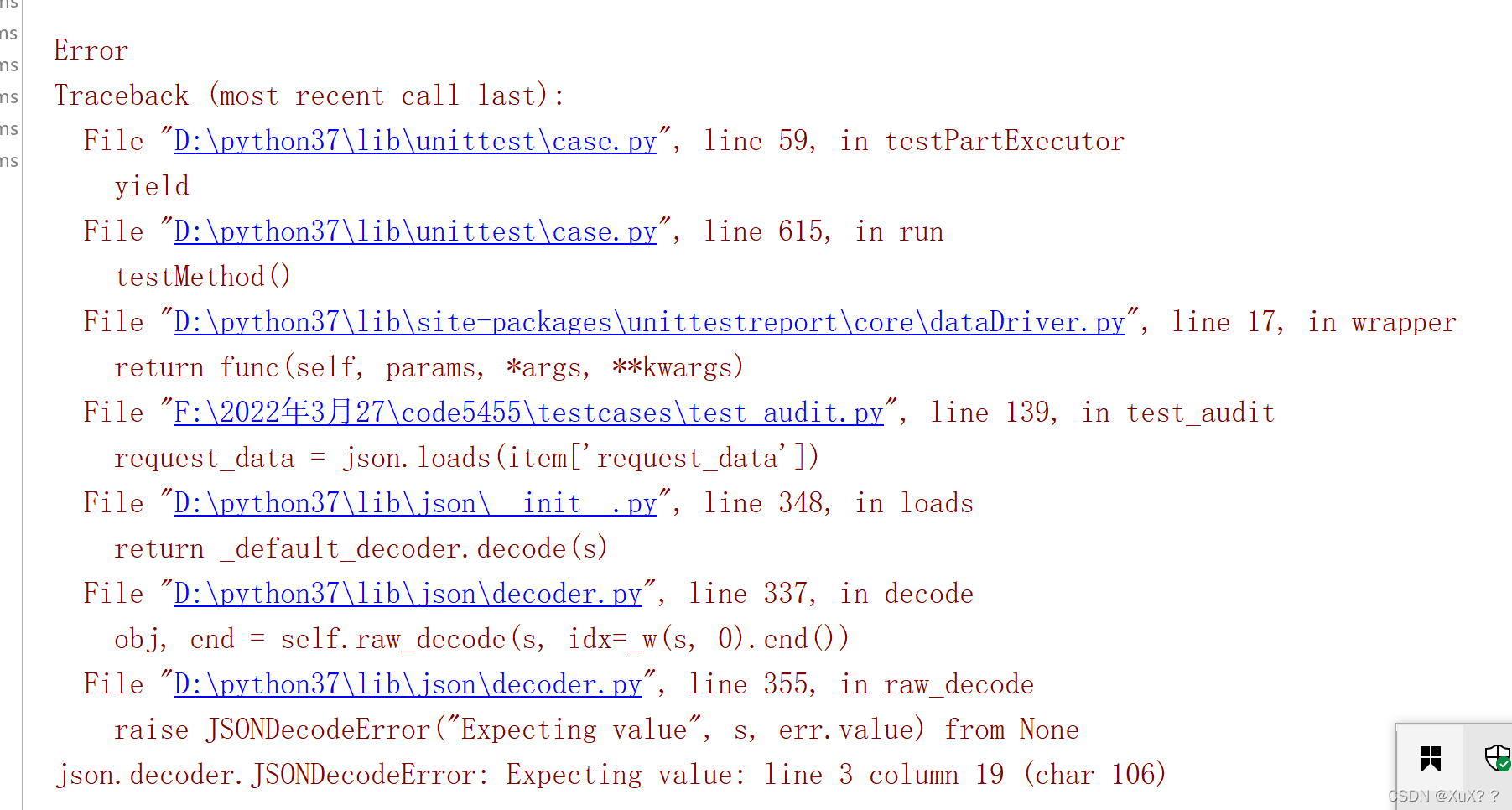The width and height of the screenshot is (1512, 810).
Task: Click 'Traceback (most recent call last):' line
Action: pos(309,96)
